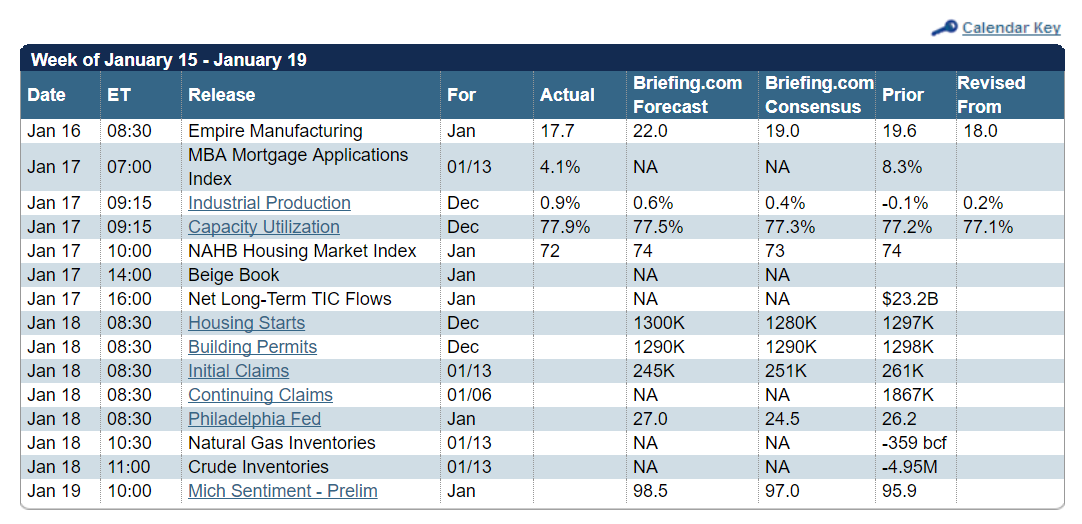Click the Date column header

47,95
